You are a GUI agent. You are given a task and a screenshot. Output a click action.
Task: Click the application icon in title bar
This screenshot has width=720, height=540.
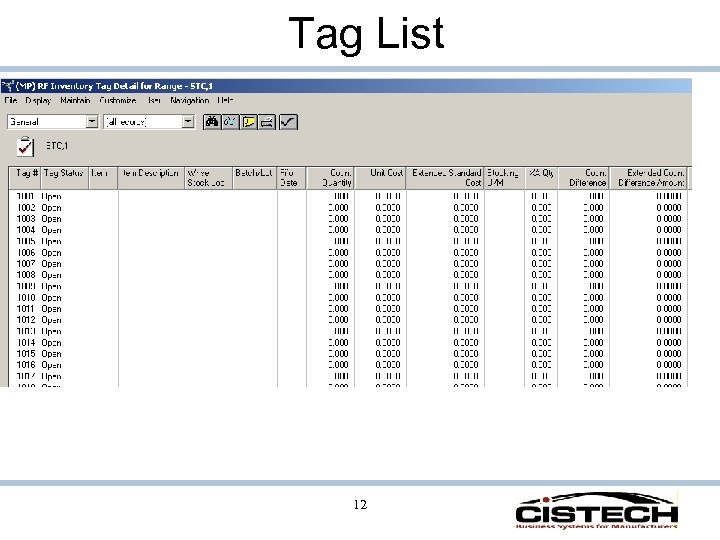(x=8, y=86)
